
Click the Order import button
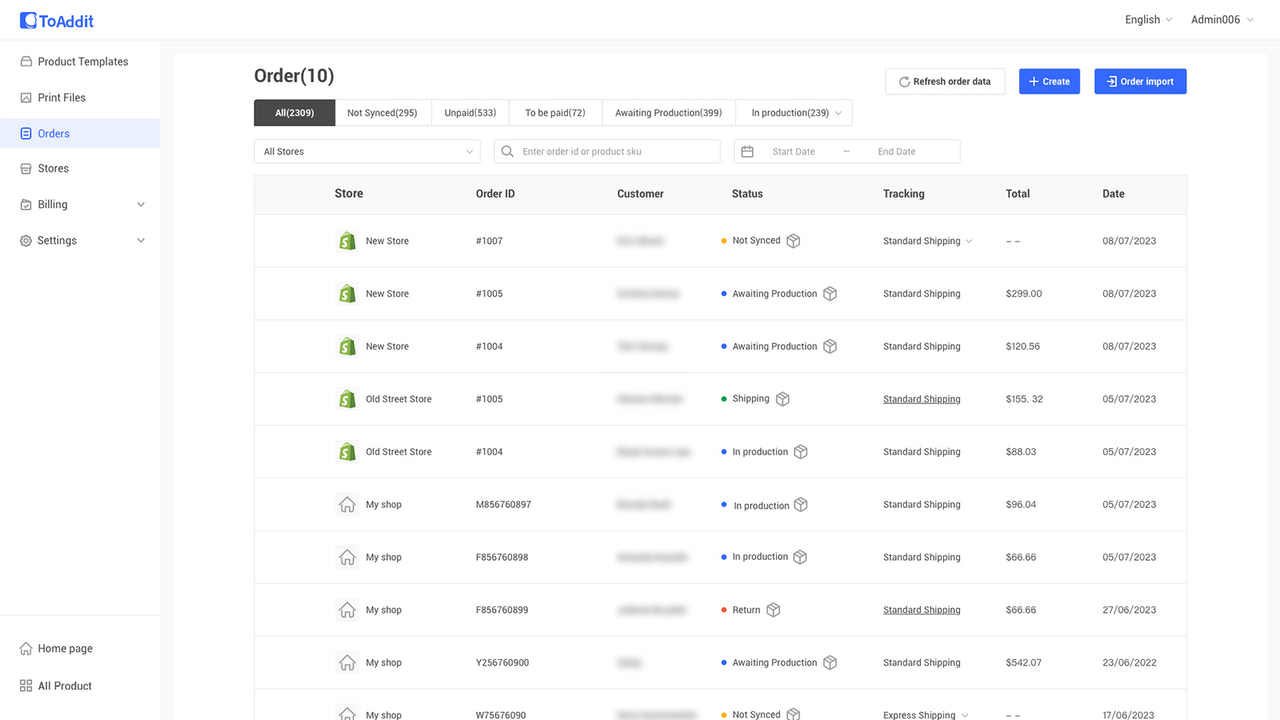click(x=1140, y=82)
